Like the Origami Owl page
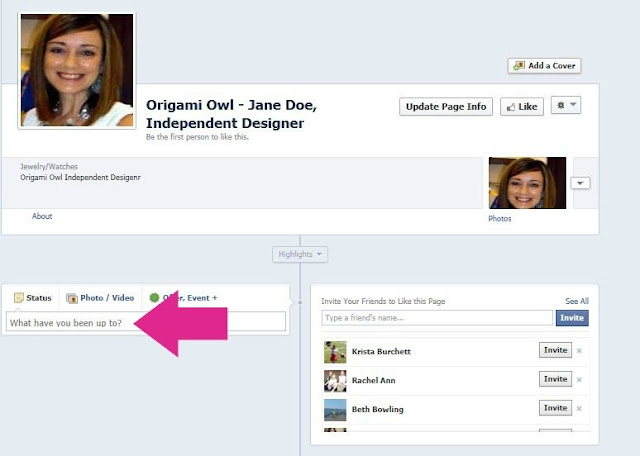Screen dimensions: 640x456 click(522, 107)
